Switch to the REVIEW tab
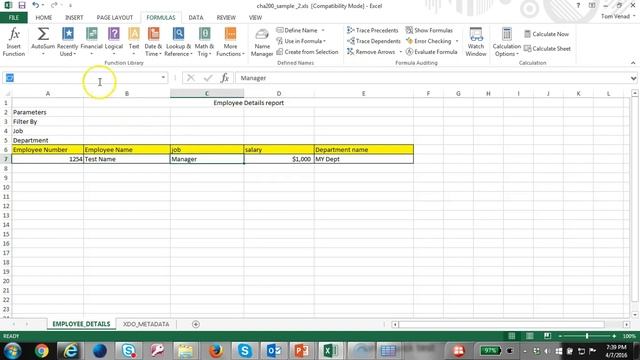 click(226, 18)
